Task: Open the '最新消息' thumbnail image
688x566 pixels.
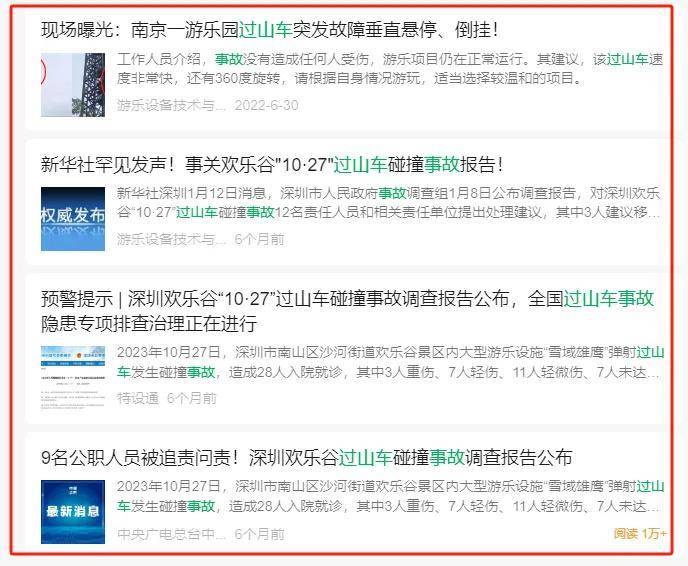Action: 73,512
